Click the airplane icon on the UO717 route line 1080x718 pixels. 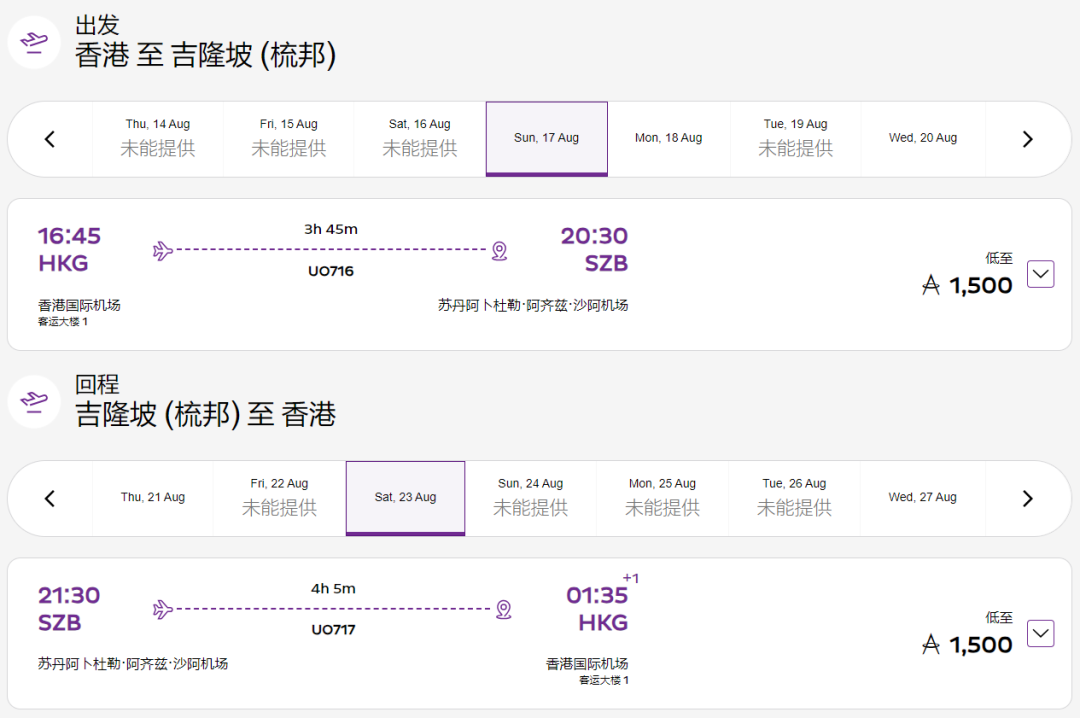[163, 609]
